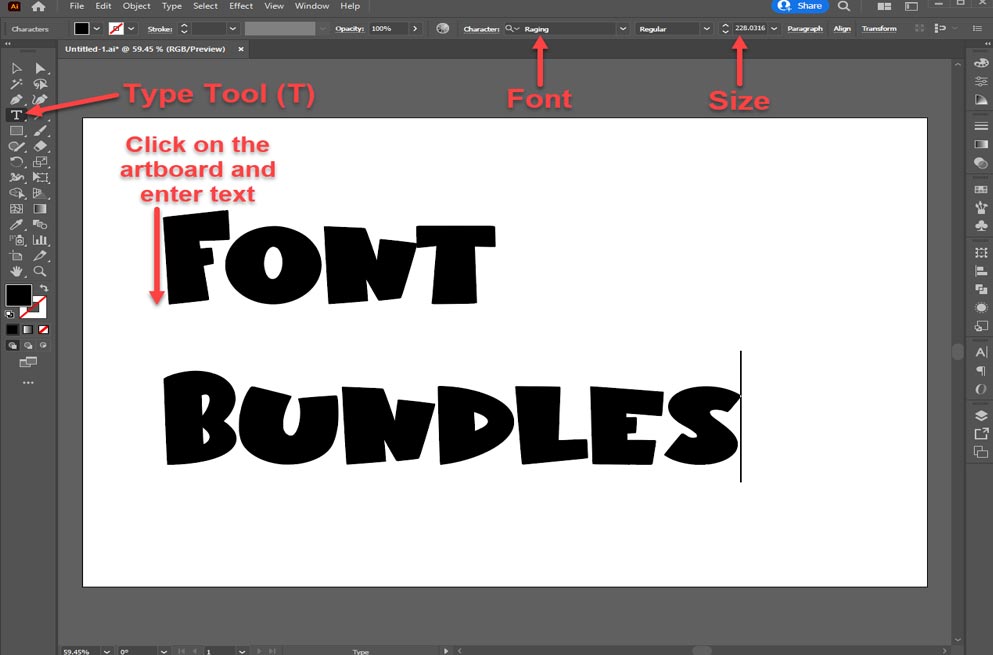Select the Shape Builder tool

click(16, 193)
